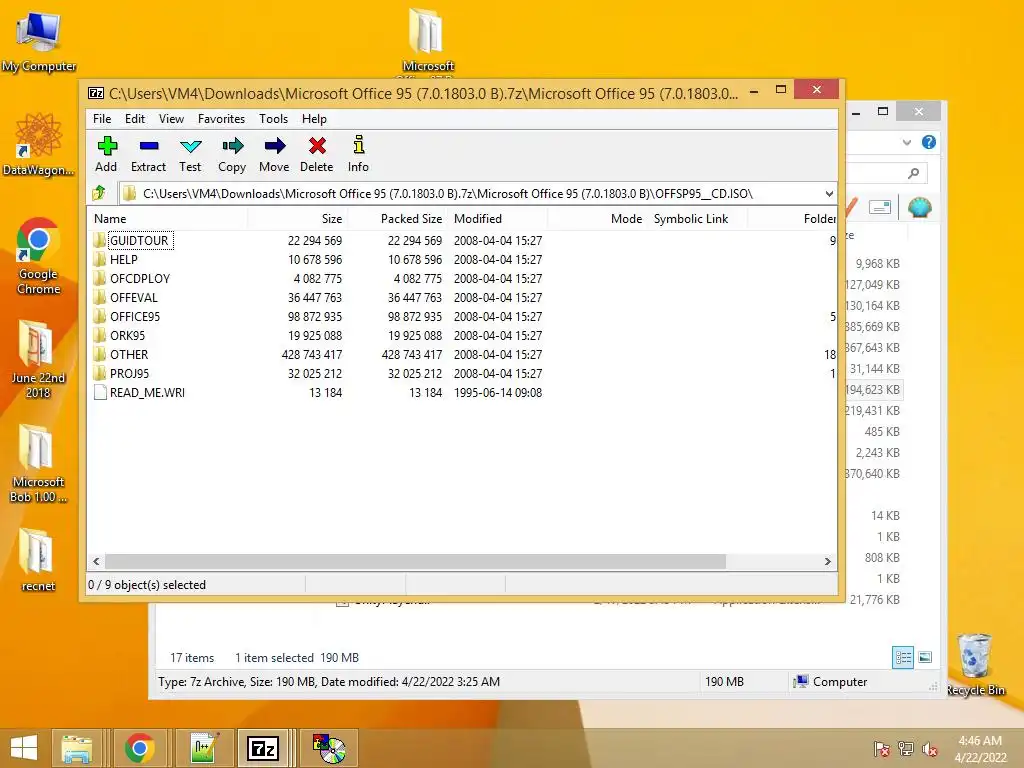
Task: Click the search magnifier in Explorer window
Action: pos(914,173)
